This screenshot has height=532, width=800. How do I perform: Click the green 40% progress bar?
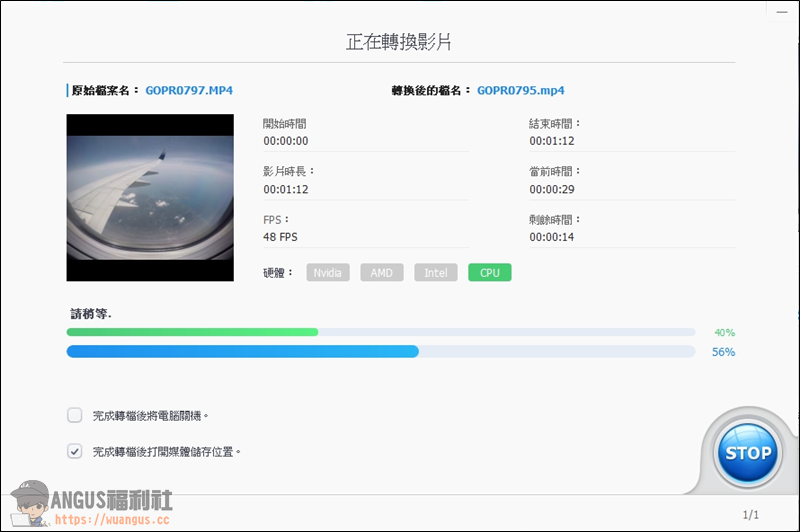(x=381, y=332)
